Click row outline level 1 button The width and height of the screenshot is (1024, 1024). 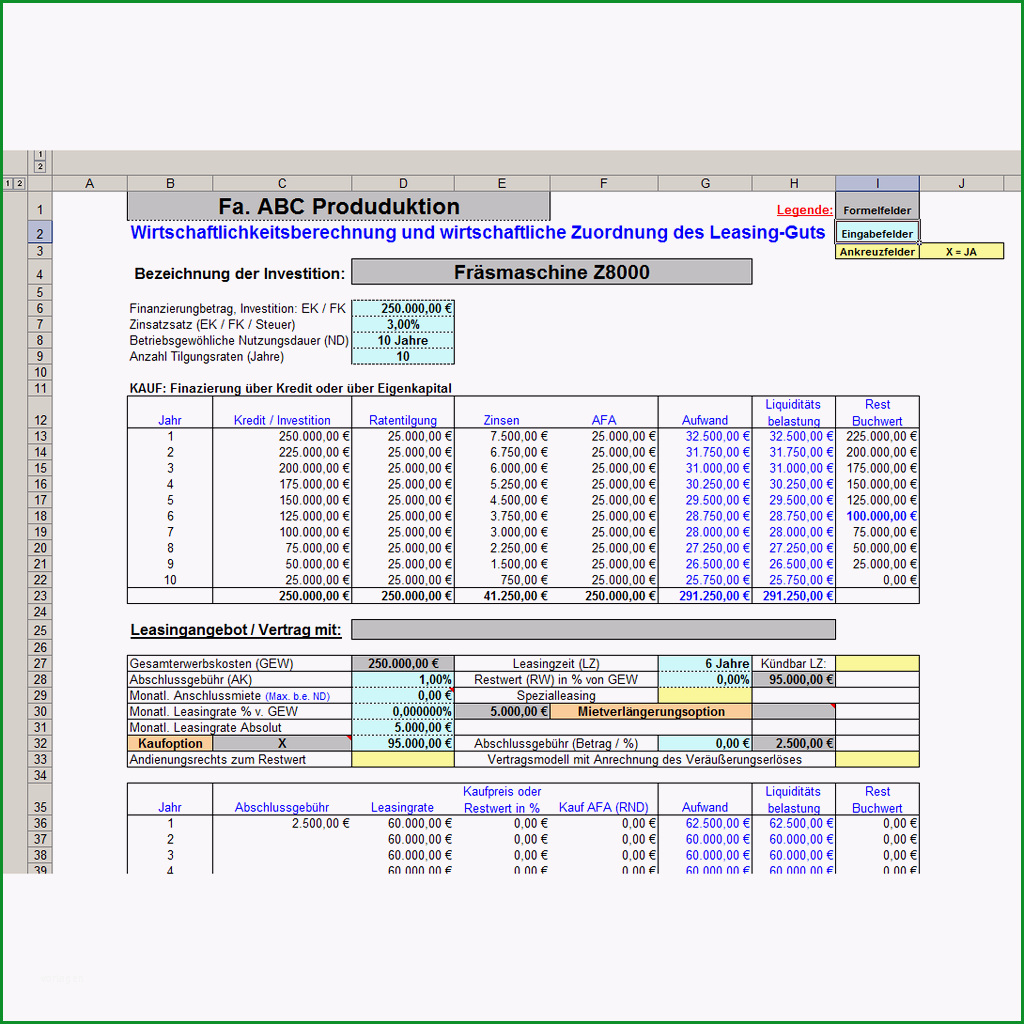pos(8,184)
